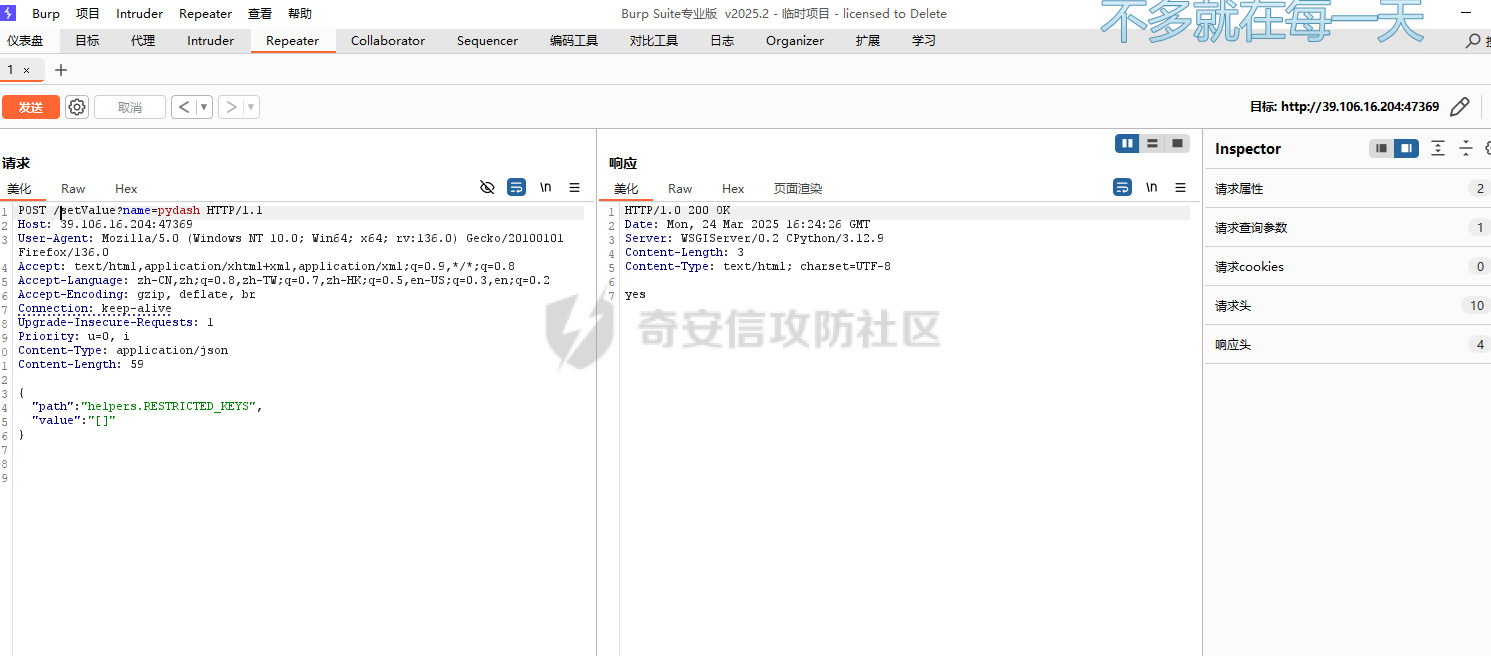The height and width of the screenshot is (656, 1491).
Task: Click the response hamburger menu icon
Action: pyautogui.click(x=1180, y=187)
